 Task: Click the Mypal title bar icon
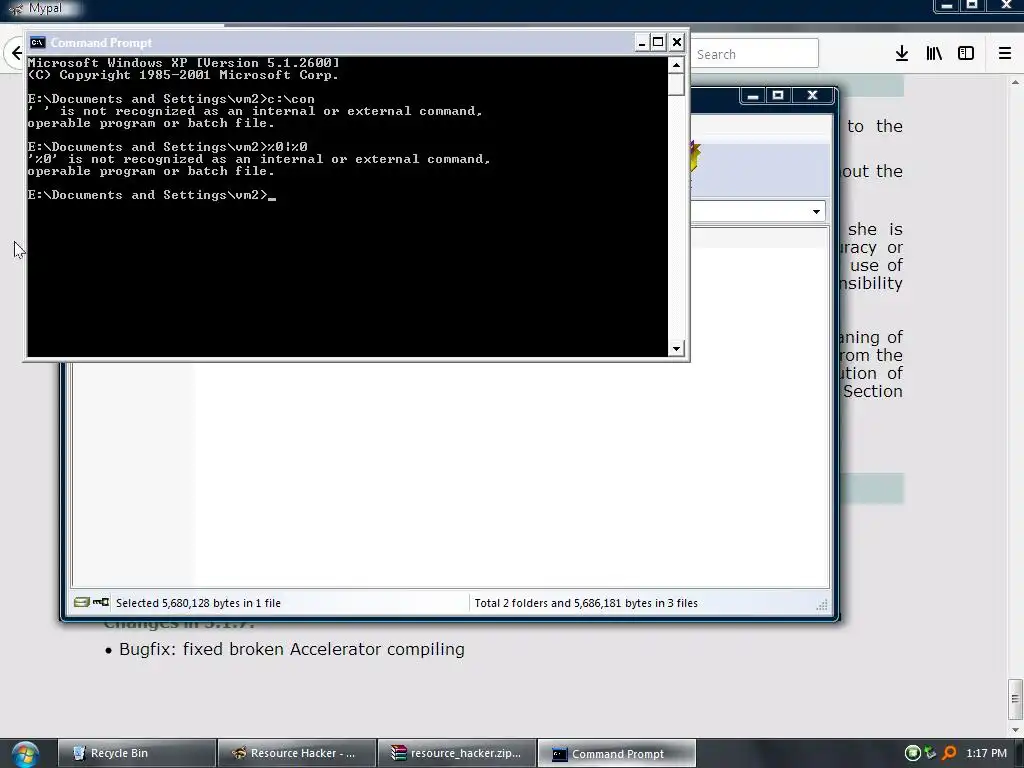click(16, 8)
